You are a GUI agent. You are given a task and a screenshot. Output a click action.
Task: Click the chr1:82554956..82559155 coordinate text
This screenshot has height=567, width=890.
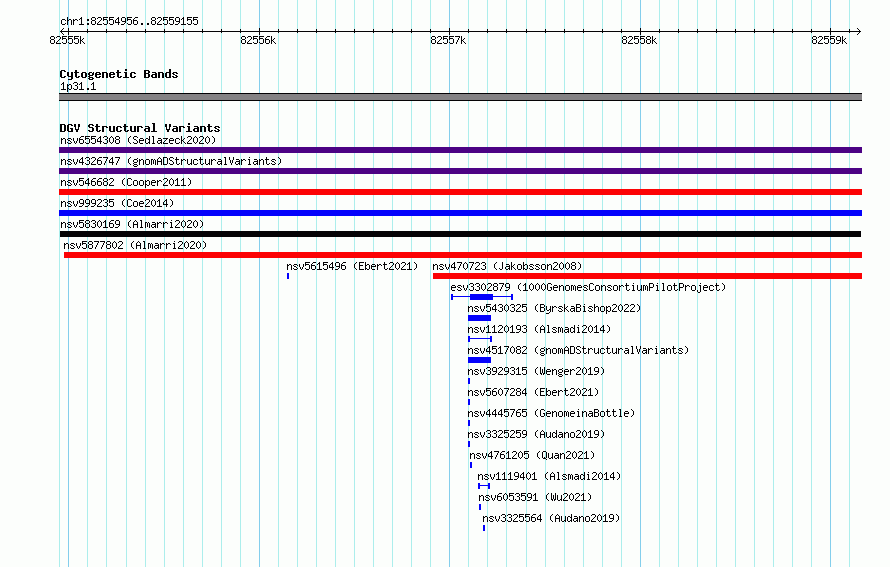click(x=129, y=21)
